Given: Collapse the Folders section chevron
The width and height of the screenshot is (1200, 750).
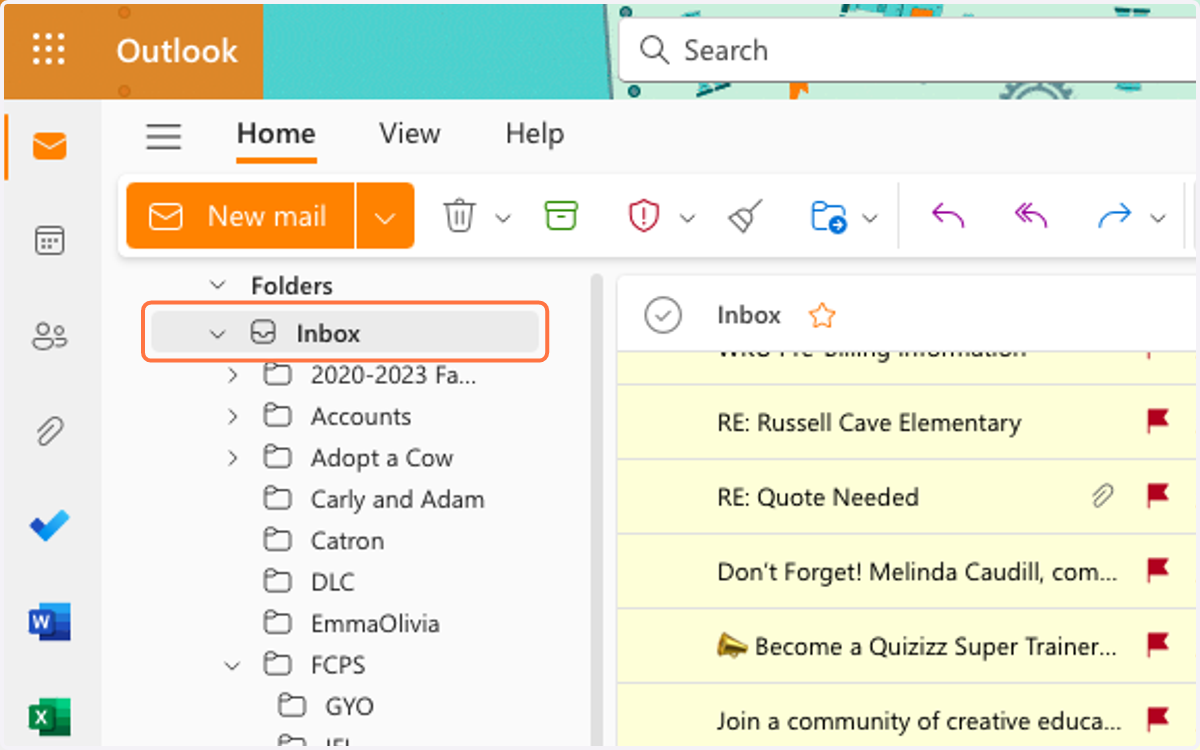Looking at the screenshot, I should tap(217, 286).
